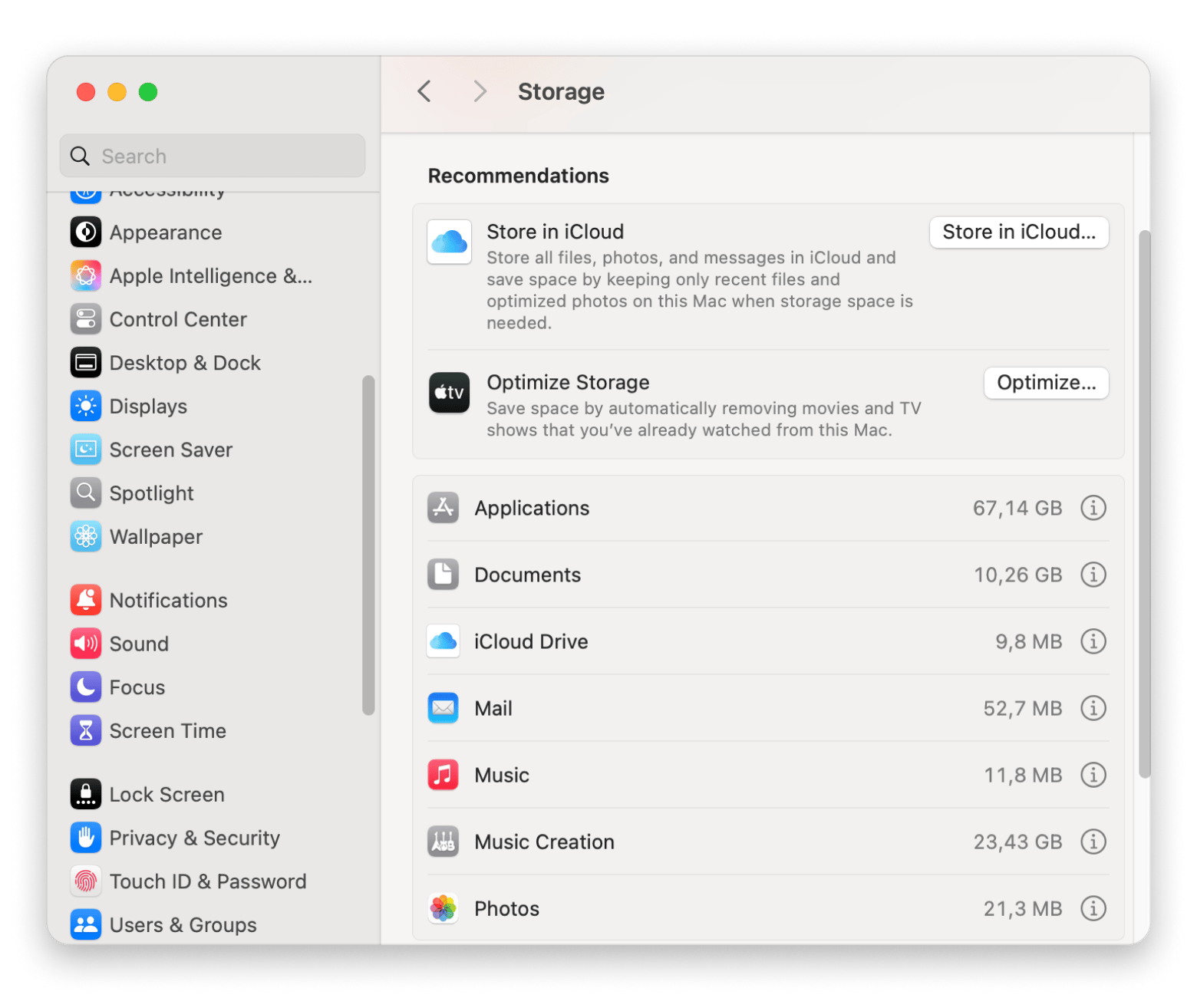
Task: Open Appearance settings icon
Action: 86,232
